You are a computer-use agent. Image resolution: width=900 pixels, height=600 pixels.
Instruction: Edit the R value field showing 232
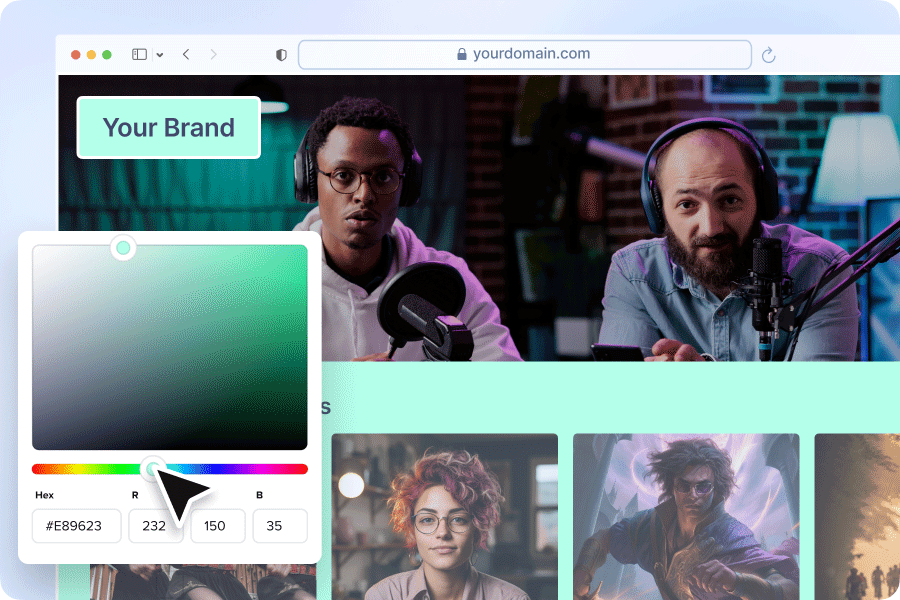(155, 525)
